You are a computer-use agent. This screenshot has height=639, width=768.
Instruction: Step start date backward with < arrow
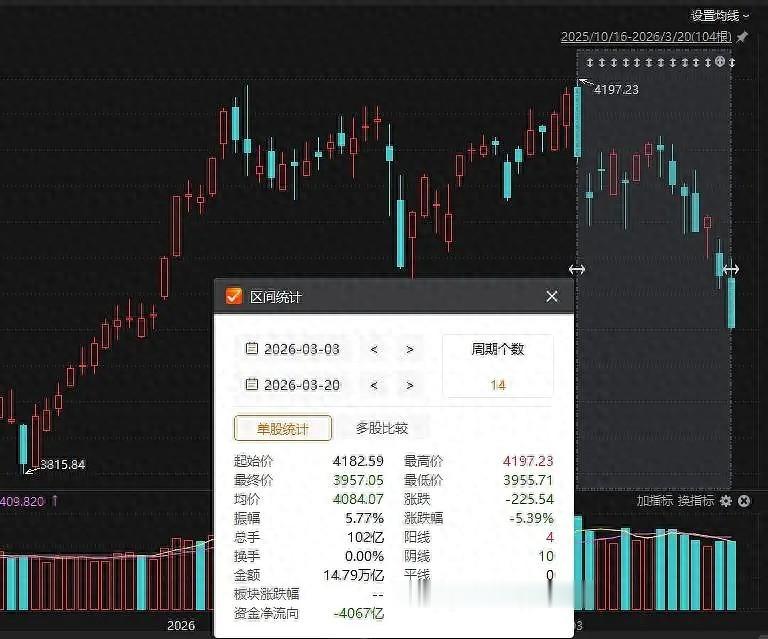coord(374,349)
